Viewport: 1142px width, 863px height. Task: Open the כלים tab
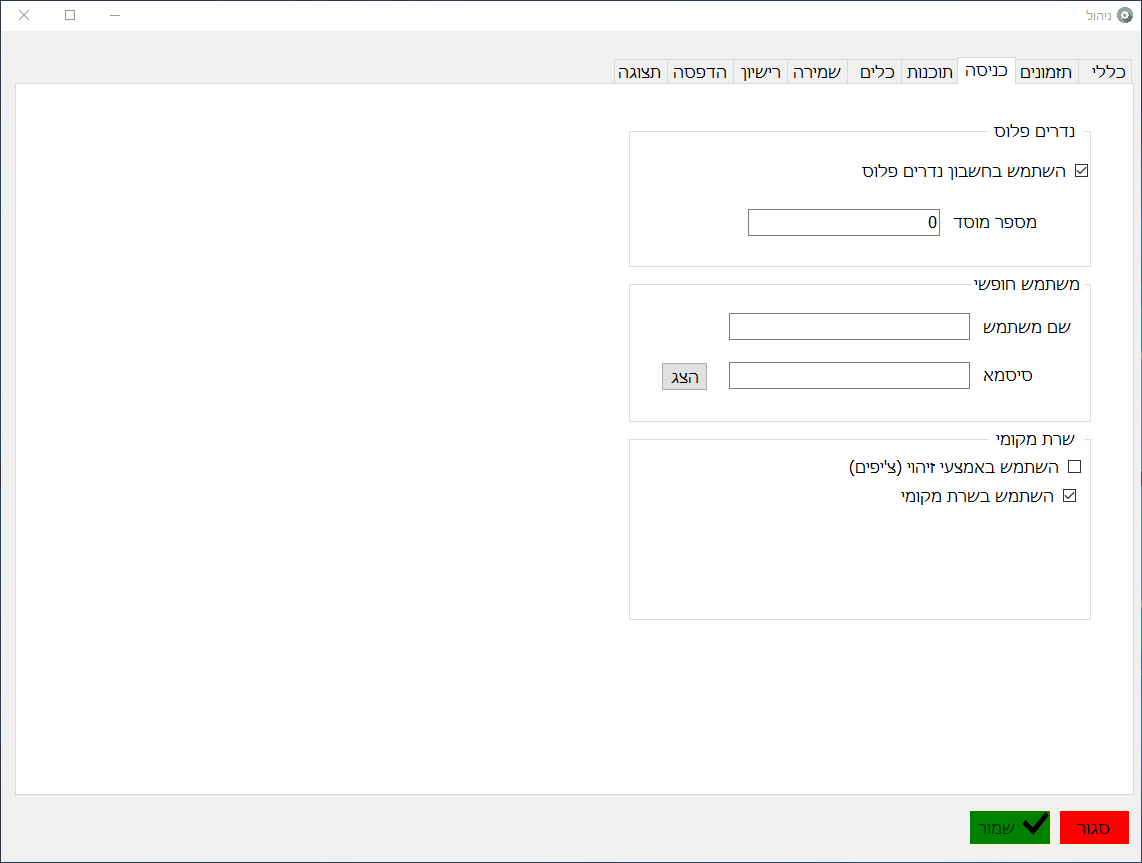(875, 72)
